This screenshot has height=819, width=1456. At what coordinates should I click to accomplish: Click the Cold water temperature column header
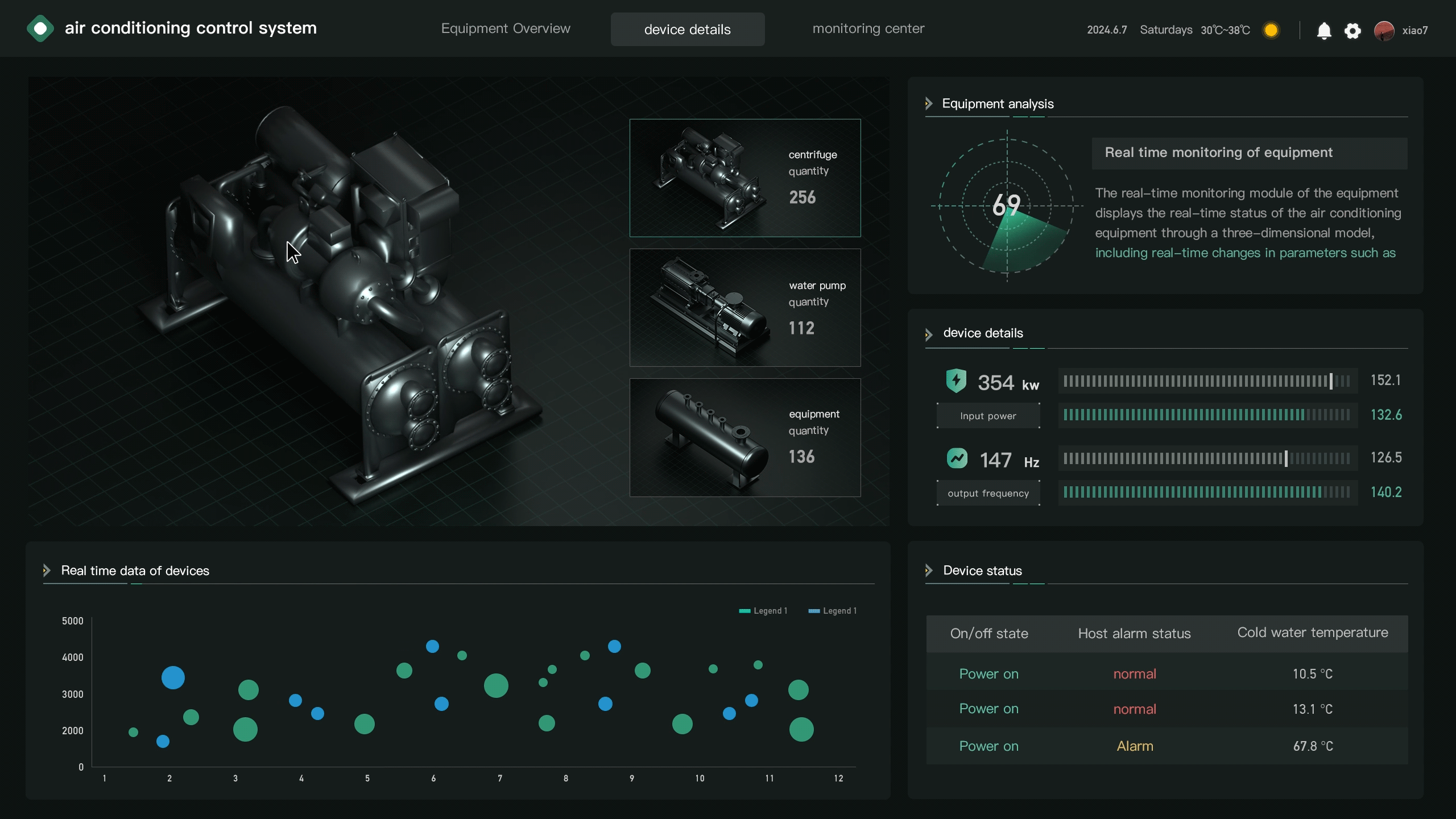(1313, 632)
